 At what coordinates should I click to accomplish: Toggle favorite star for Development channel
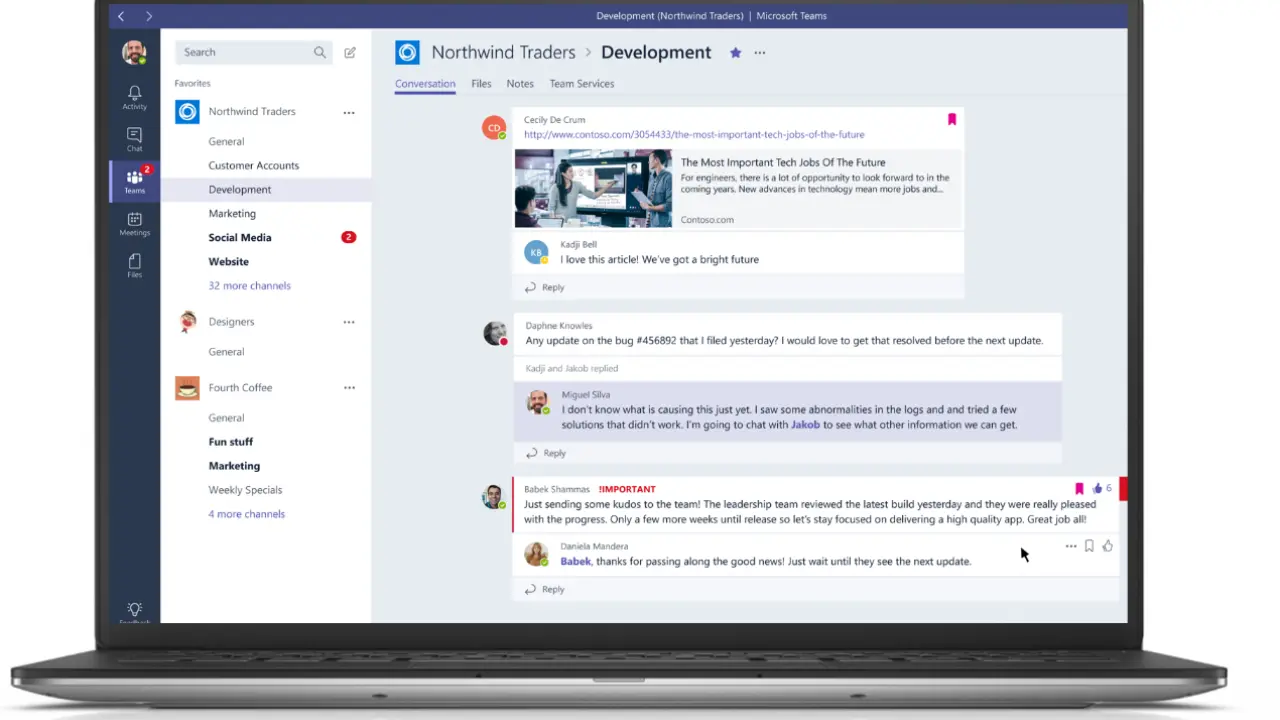[x=735, y=53]
